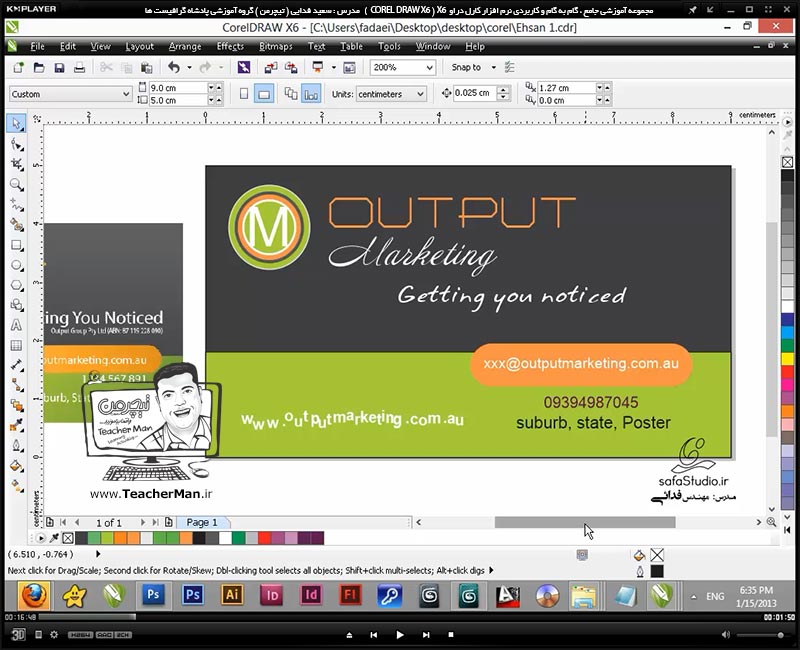This screenshot has width=800, height=650.
Task: Toggle the All pages layout button
Action: [291, 94]
